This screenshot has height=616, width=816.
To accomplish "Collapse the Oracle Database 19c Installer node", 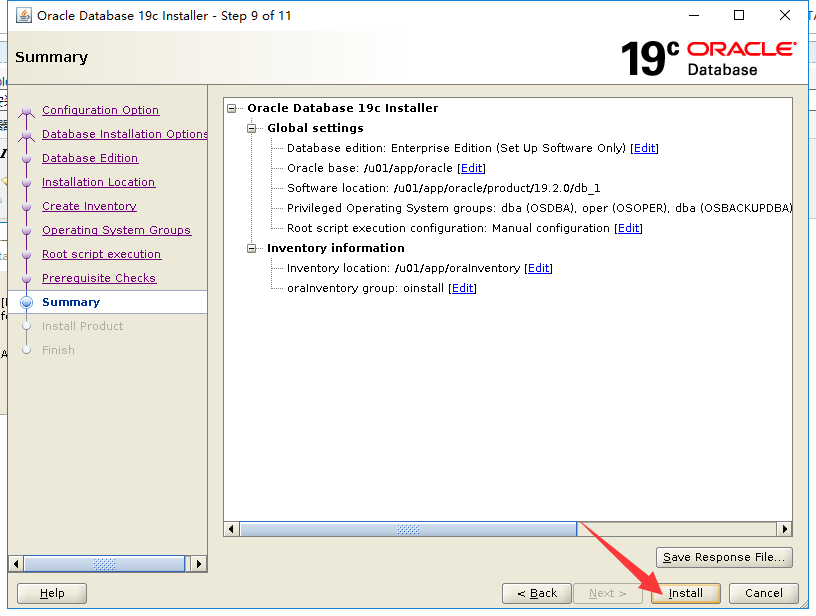I will tap(232, 108).
